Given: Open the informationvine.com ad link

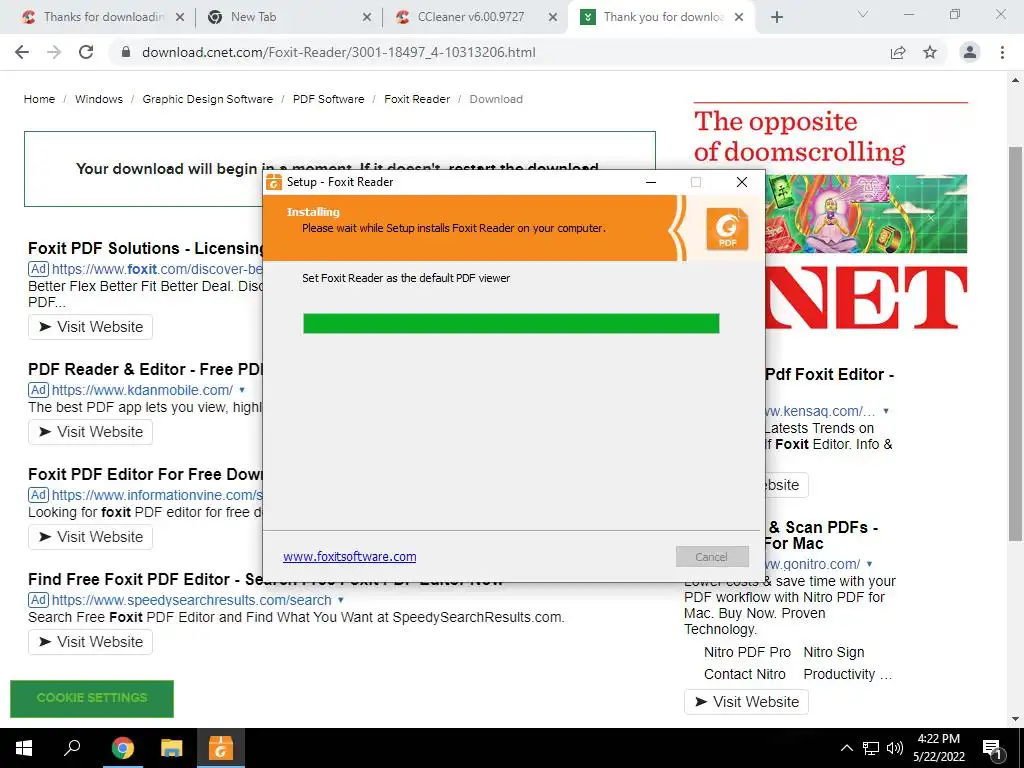Looking at the screenshot, I should (157, 495).
